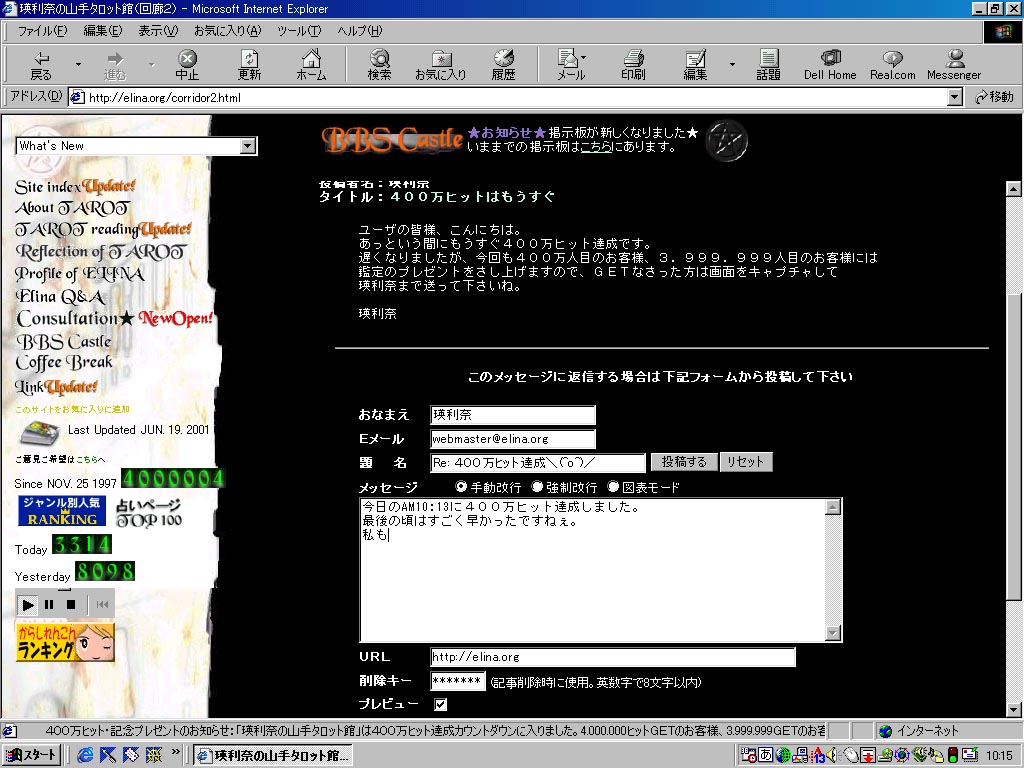Select the 図表モード radio button
Screen dimensions: 1024x768
pos(613,487)
